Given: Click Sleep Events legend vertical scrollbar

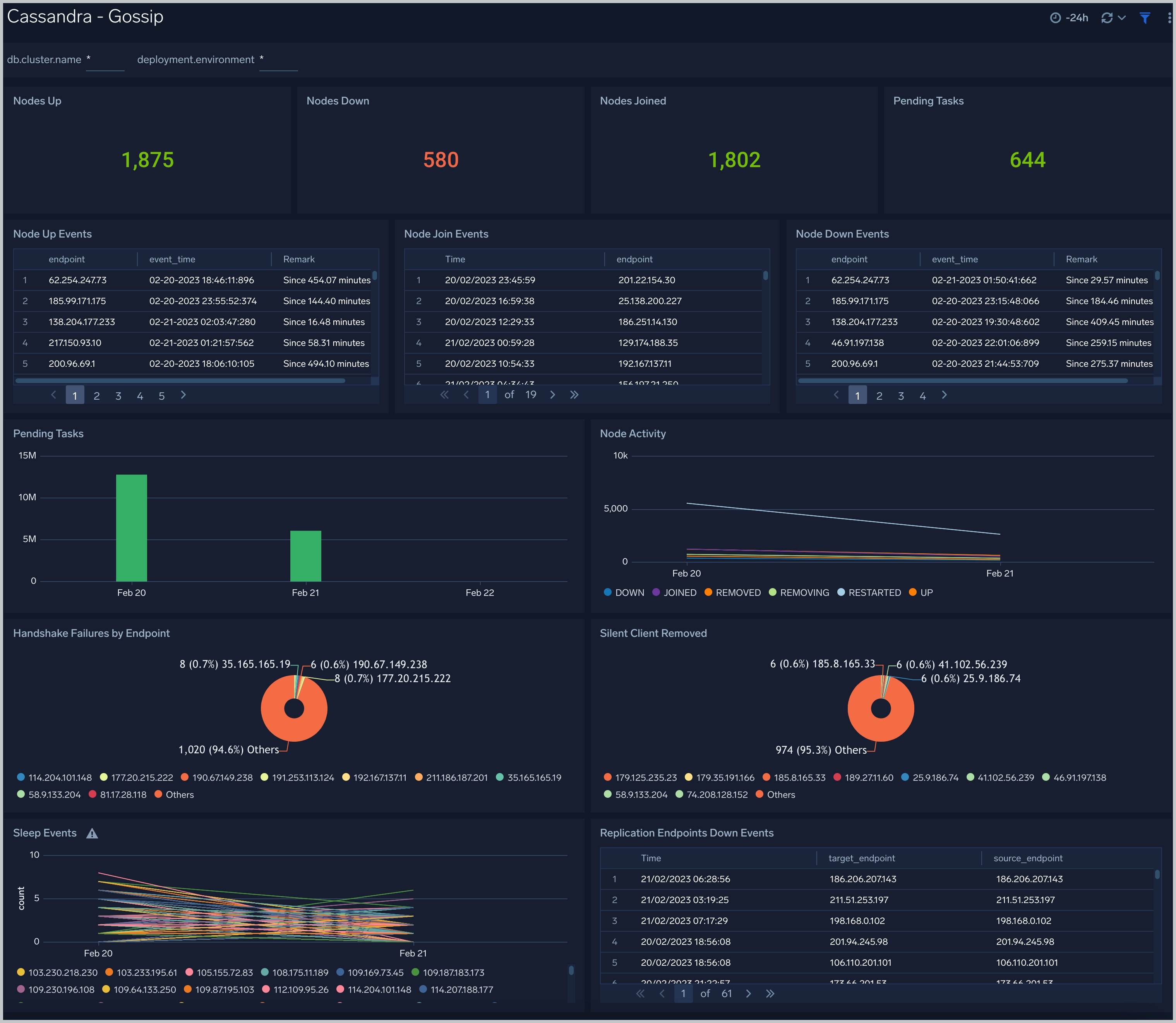Looking at the screenshot, I should (571, 970).
